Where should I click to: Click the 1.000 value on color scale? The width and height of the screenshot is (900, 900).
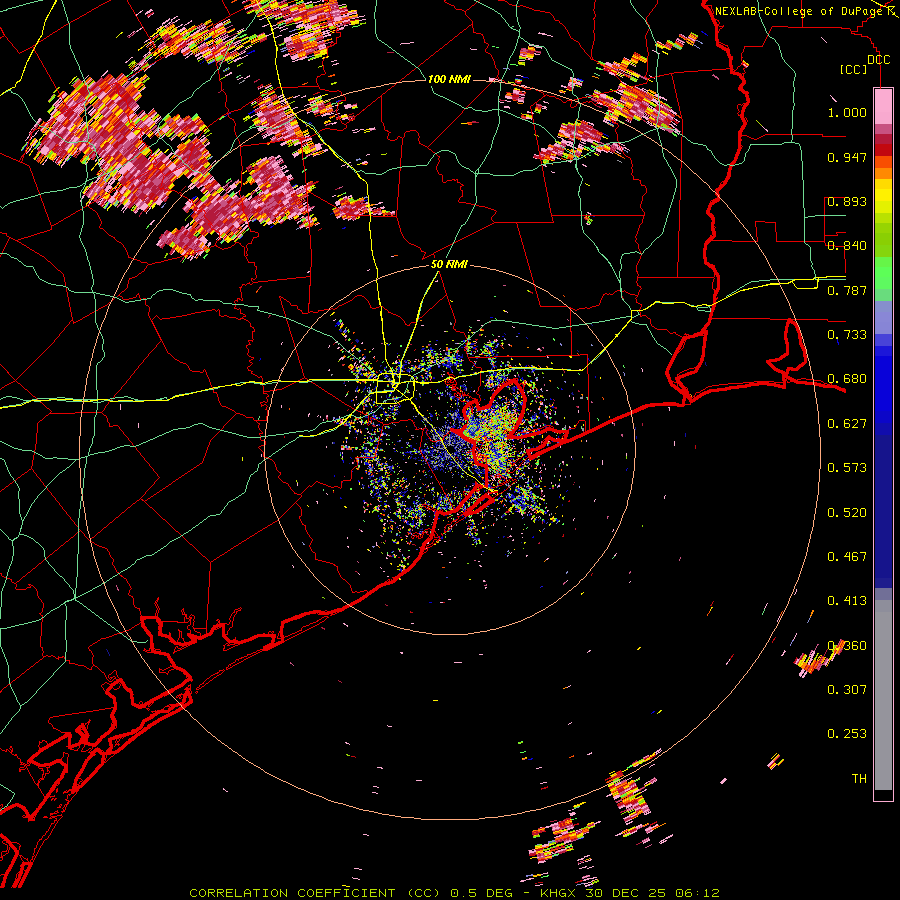point(847,112)
